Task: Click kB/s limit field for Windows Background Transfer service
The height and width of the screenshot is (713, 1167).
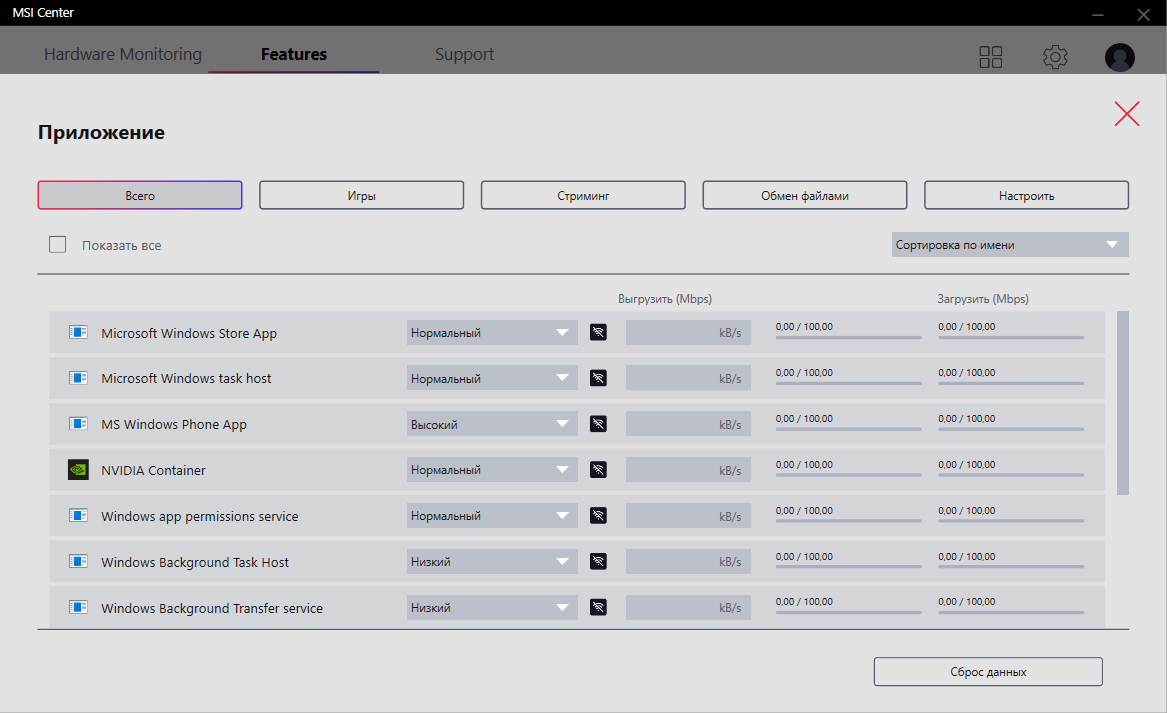Action: [x=688, y=607]
